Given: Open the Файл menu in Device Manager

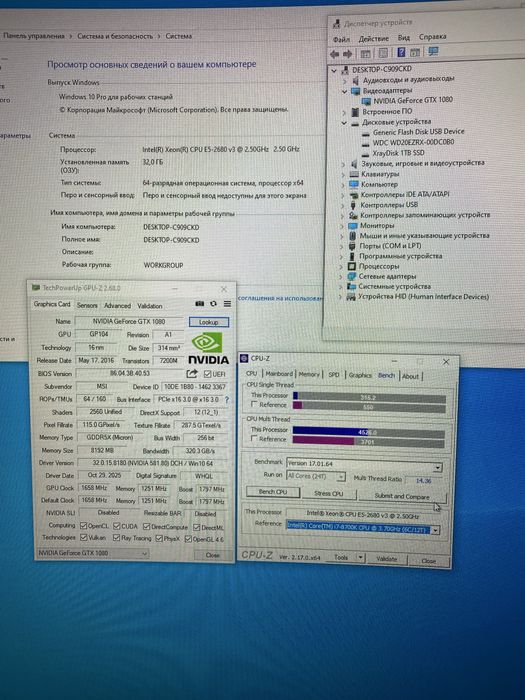Looking at the screenshot, I should (341, 40).
